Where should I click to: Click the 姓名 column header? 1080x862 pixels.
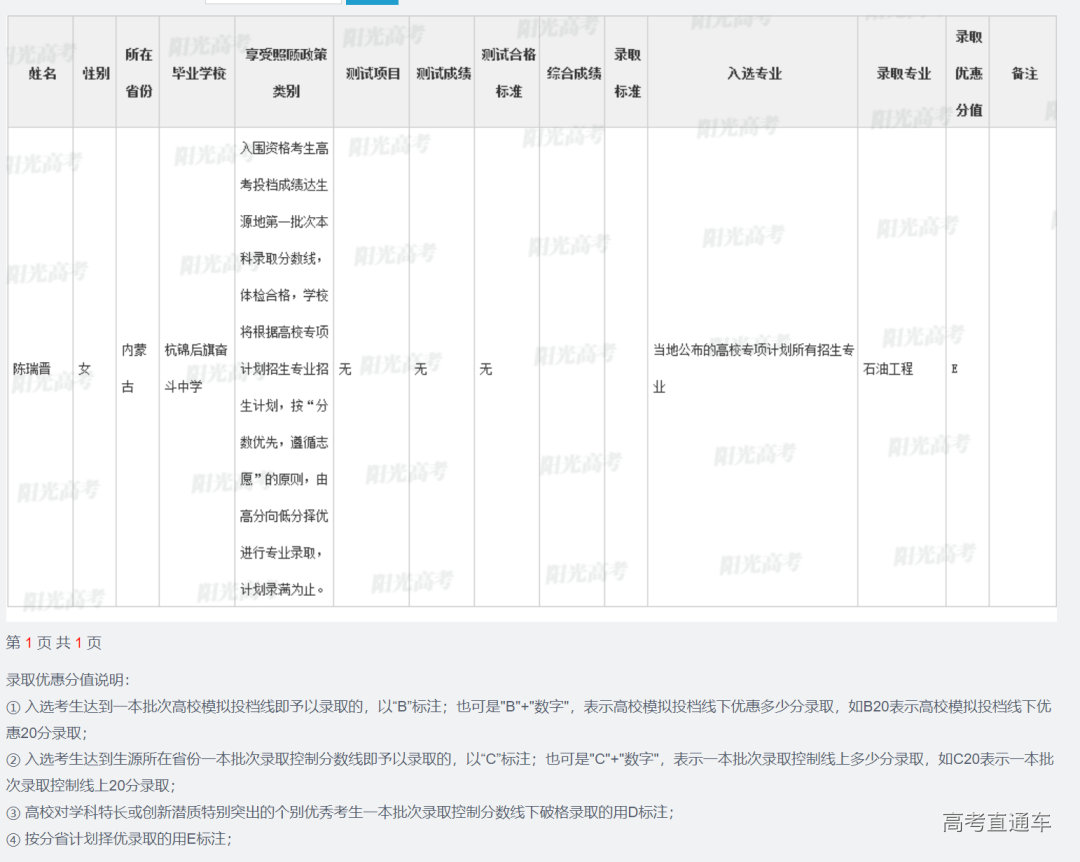coord(42,73)
